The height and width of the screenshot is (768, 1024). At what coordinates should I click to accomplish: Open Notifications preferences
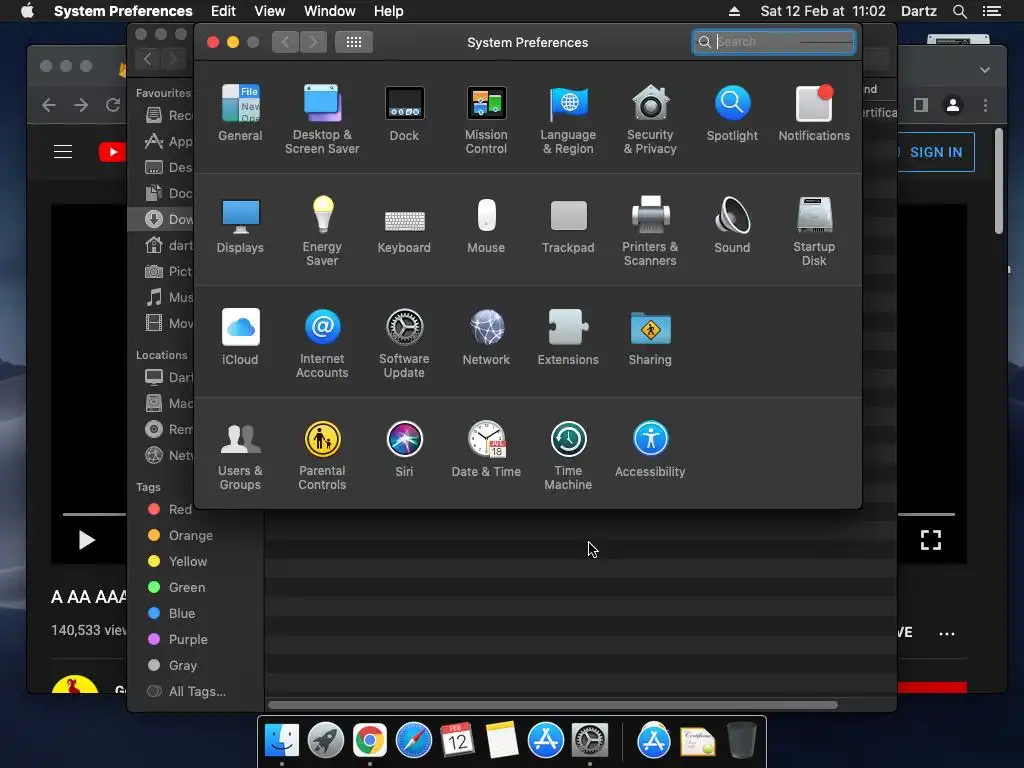(x=814, y=112)
